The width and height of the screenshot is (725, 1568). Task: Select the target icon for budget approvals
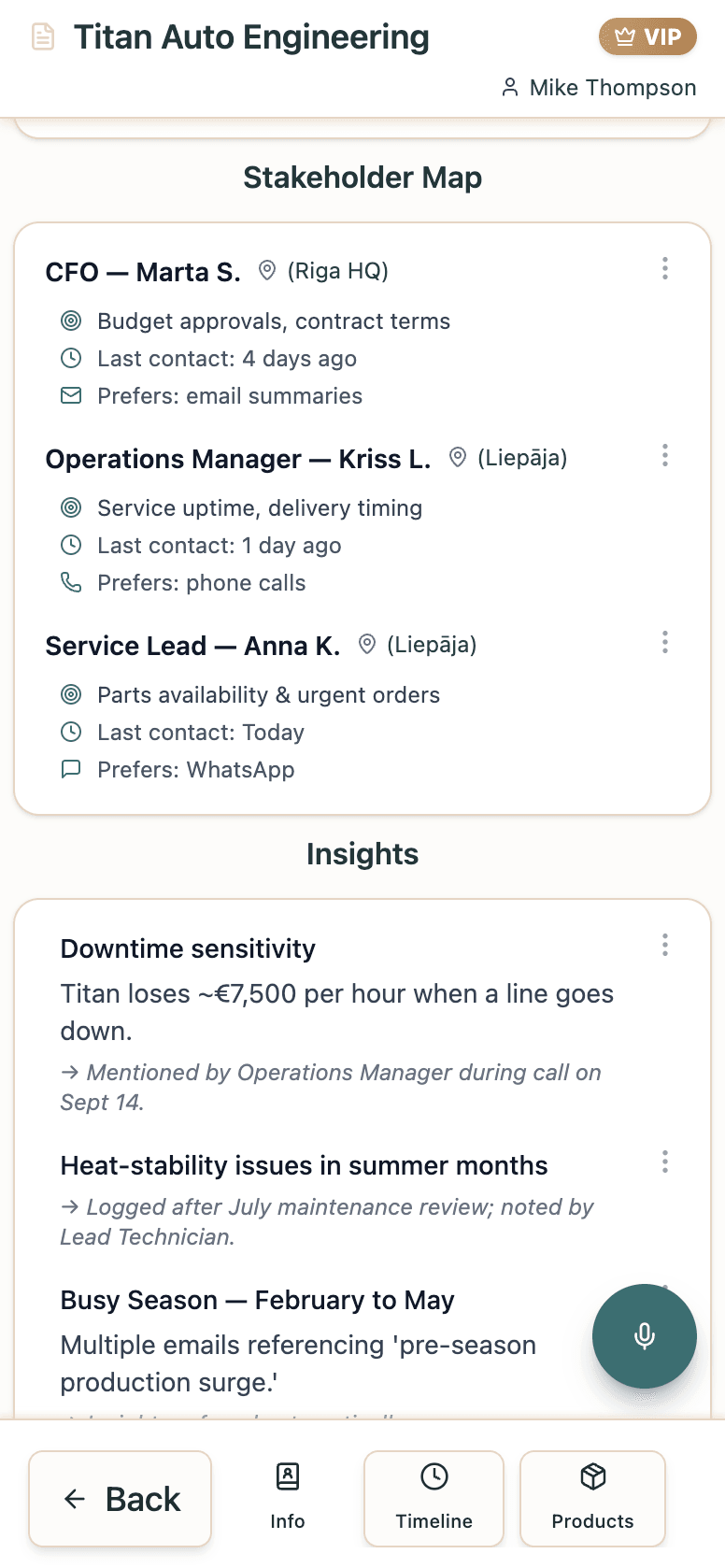click(71, 321)
